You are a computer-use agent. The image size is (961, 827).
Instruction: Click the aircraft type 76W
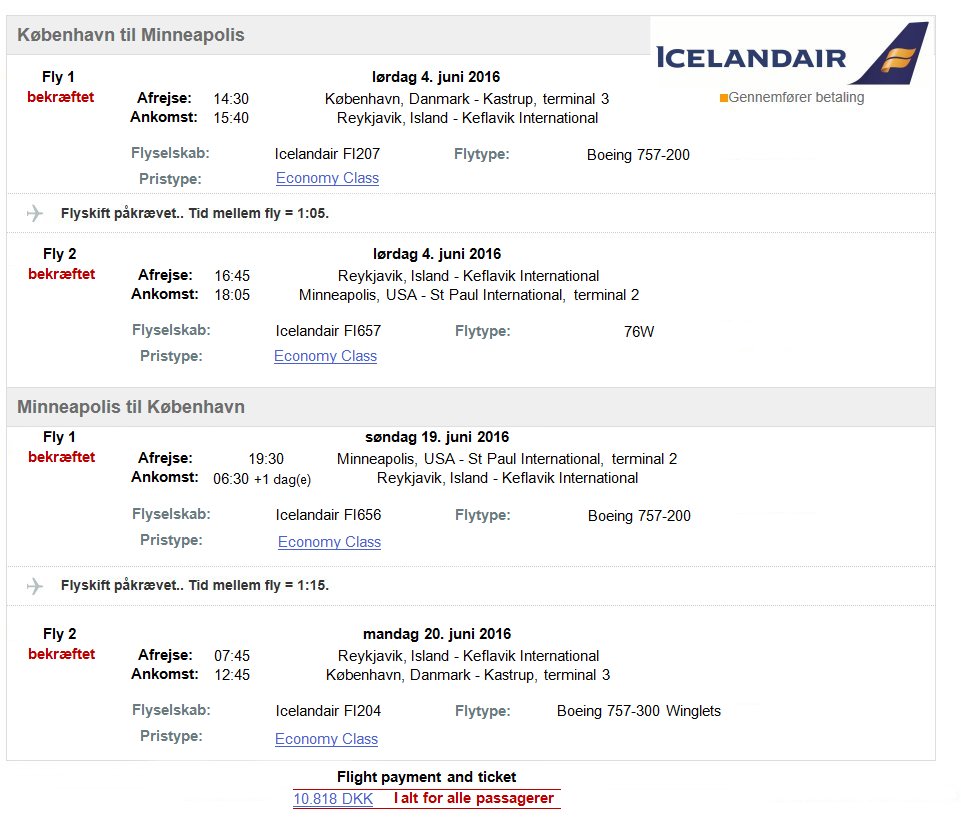point(639,332)
